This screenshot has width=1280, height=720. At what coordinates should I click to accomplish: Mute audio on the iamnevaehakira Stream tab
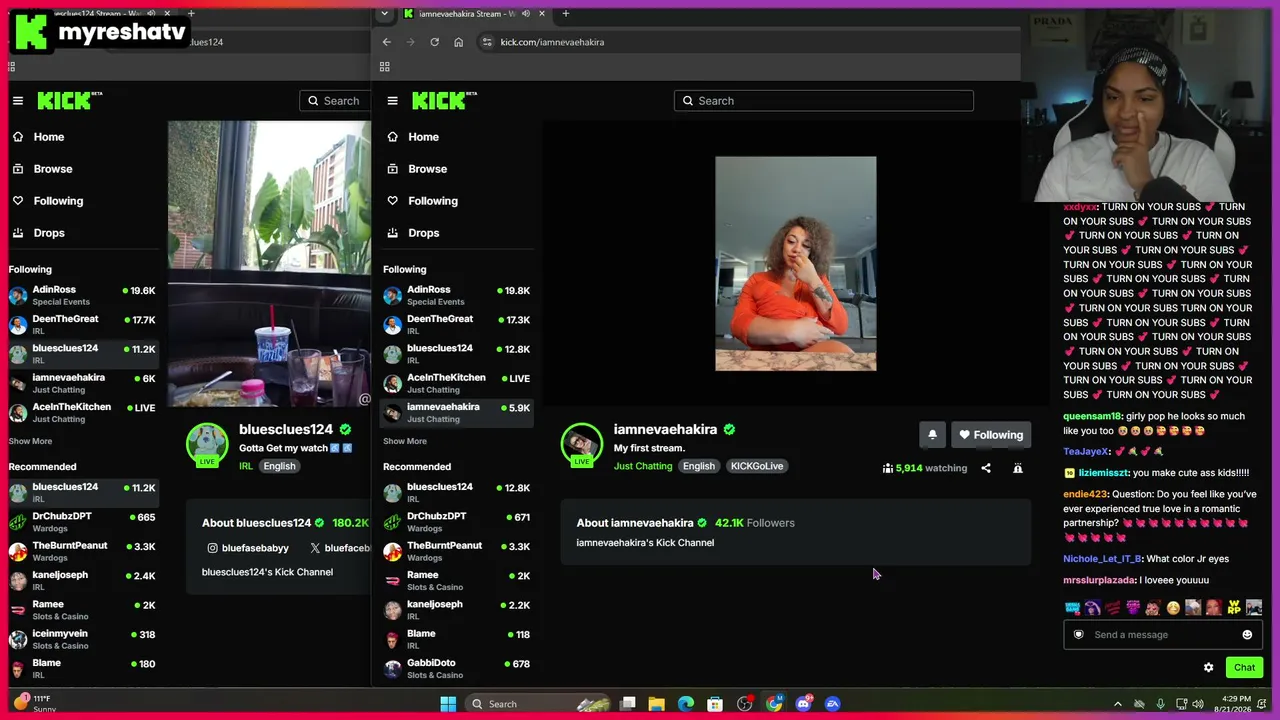[525, 14]
